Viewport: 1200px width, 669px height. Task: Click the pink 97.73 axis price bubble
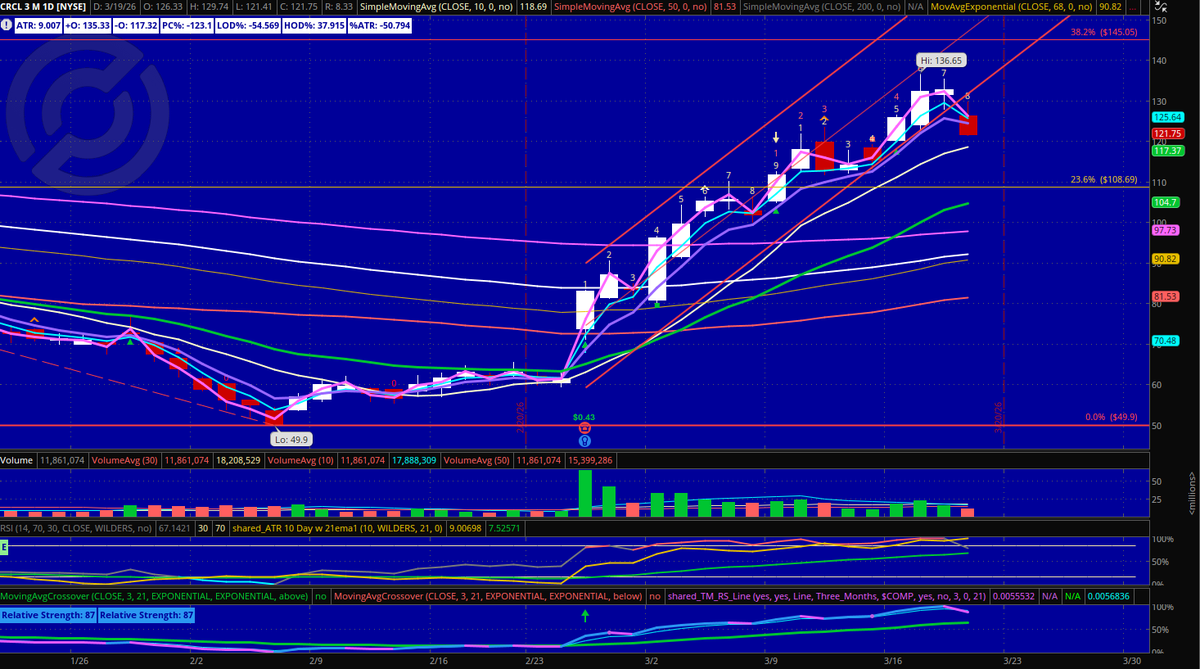click(1164, 230)
